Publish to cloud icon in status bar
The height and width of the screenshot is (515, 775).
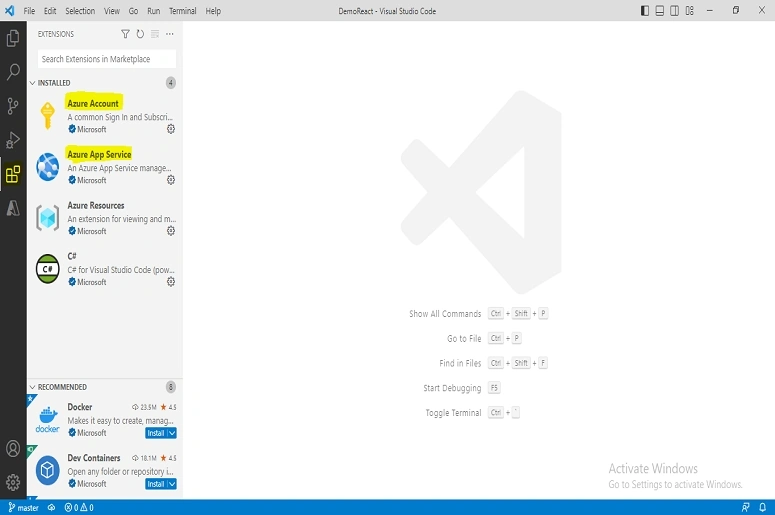(51, 508)
